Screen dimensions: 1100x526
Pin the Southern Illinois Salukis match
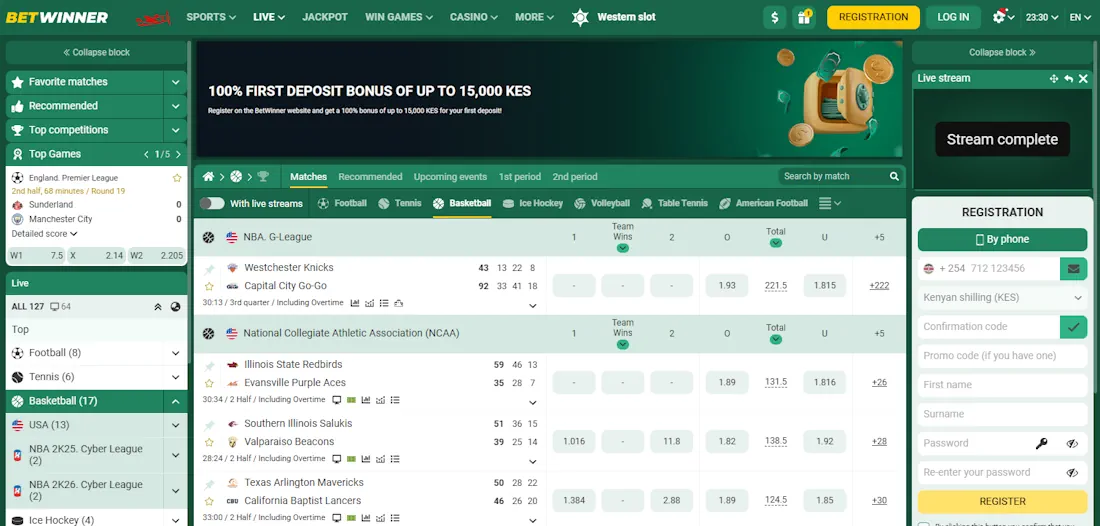[209, 425]
